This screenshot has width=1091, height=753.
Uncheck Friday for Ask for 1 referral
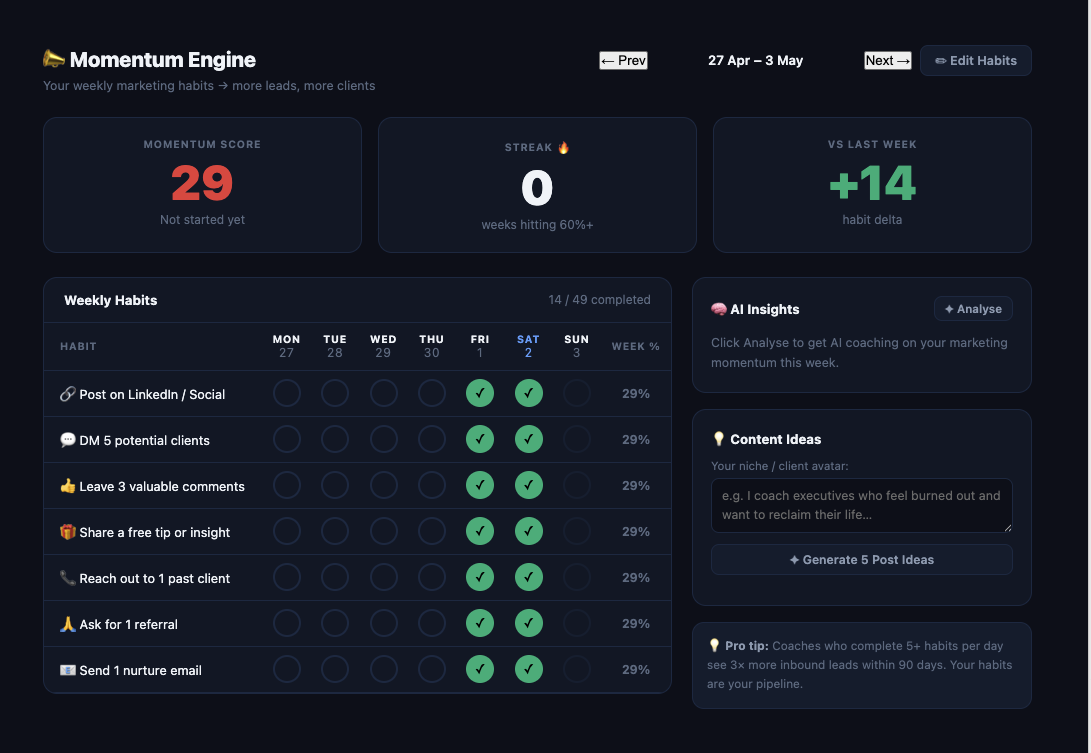click(480, 623)
